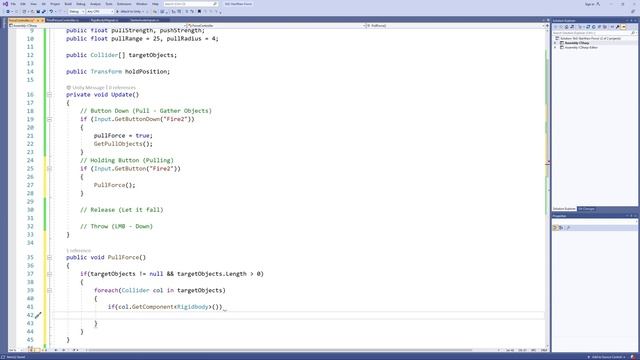The width and height of the screenshot is (640, 360).
Task: Collapse the Update() method at line 16
Action: tap(49, 95)
